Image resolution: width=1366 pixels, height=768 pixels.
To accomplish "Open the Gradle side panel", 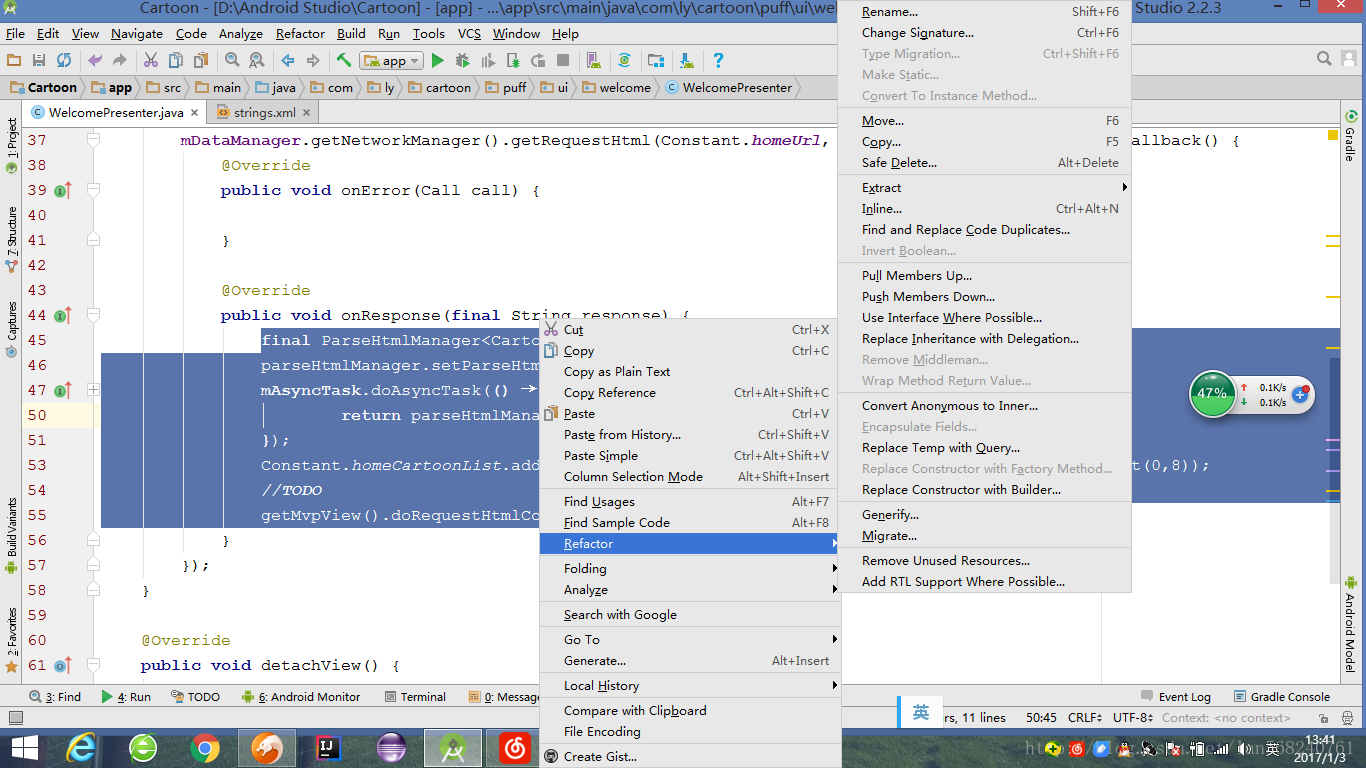I will 1350,136.
